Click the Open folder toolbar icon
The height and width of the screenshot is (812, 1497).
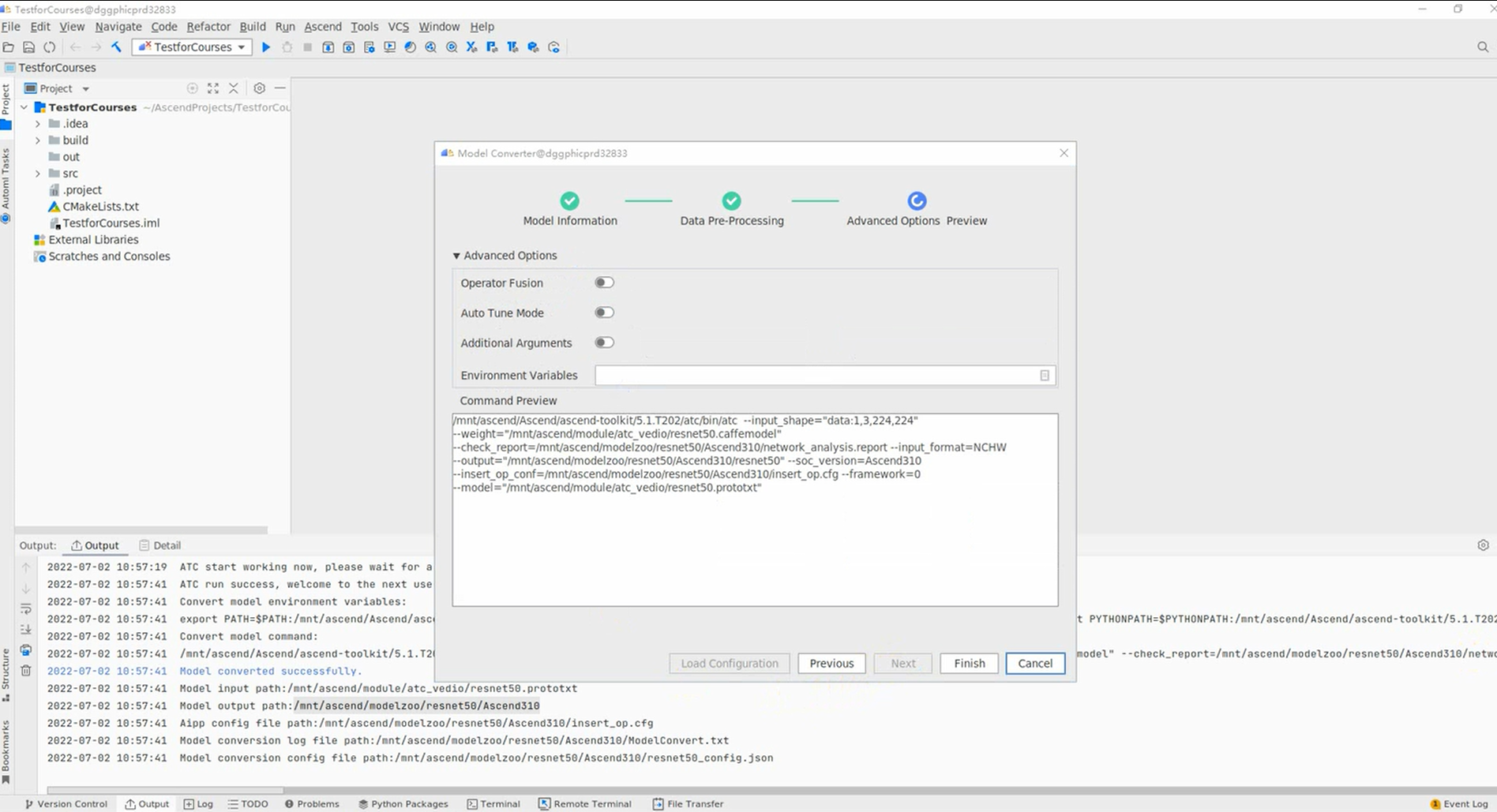(x=9, y=47)
